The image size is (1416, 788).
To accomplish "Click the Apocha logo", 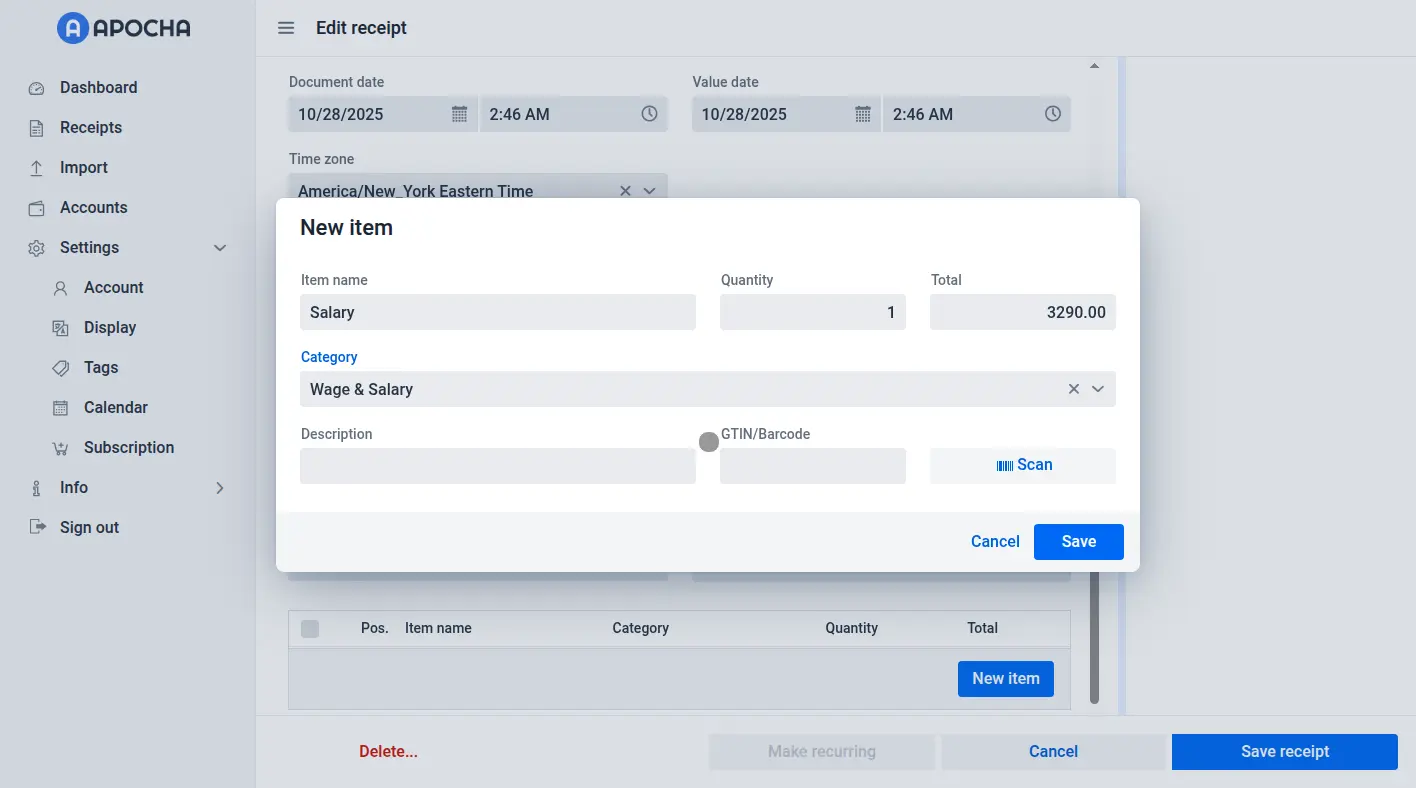I will (124, 28).
